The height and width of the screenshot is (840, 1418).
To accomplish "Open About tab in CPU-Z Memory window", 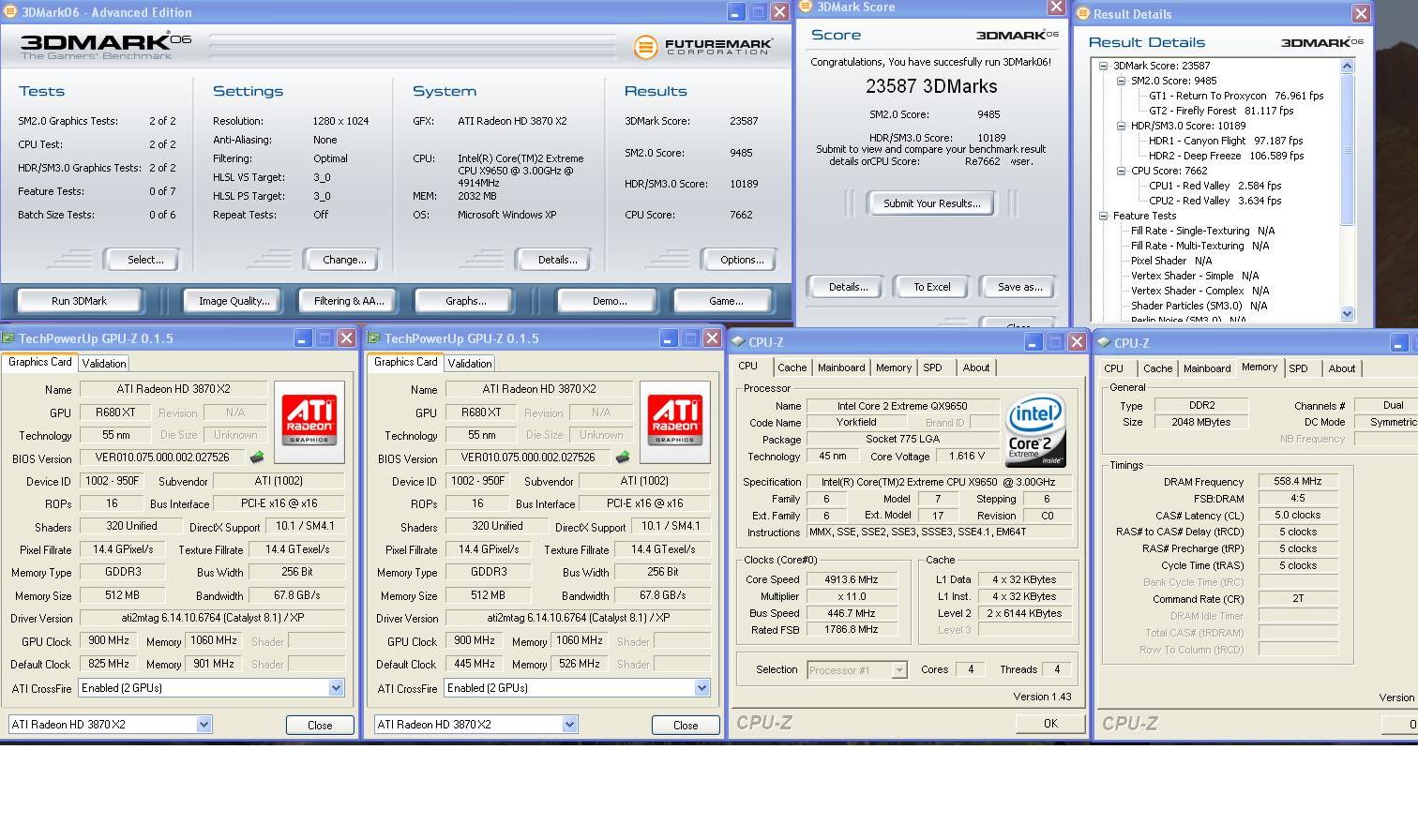I will click(1342, 368).
